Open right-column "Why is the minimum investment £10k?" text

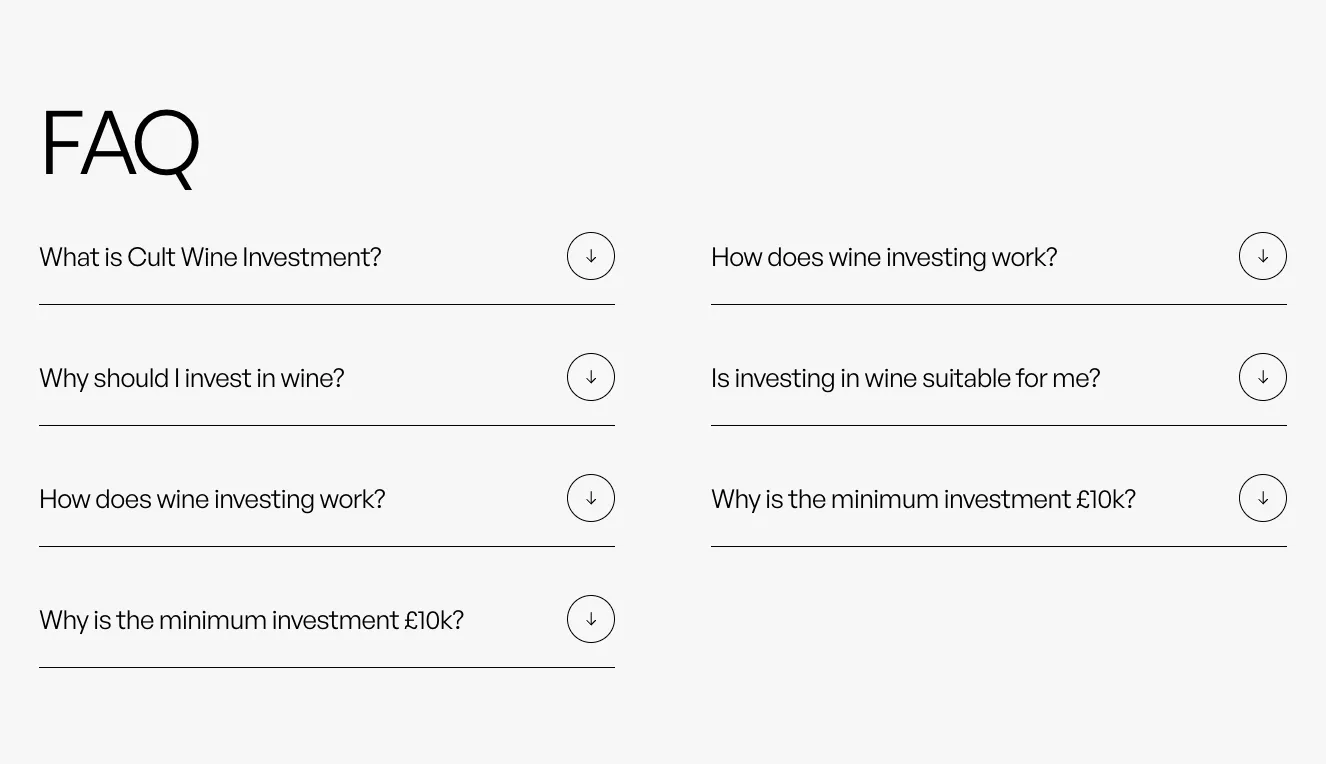click(x=923, y=499)
